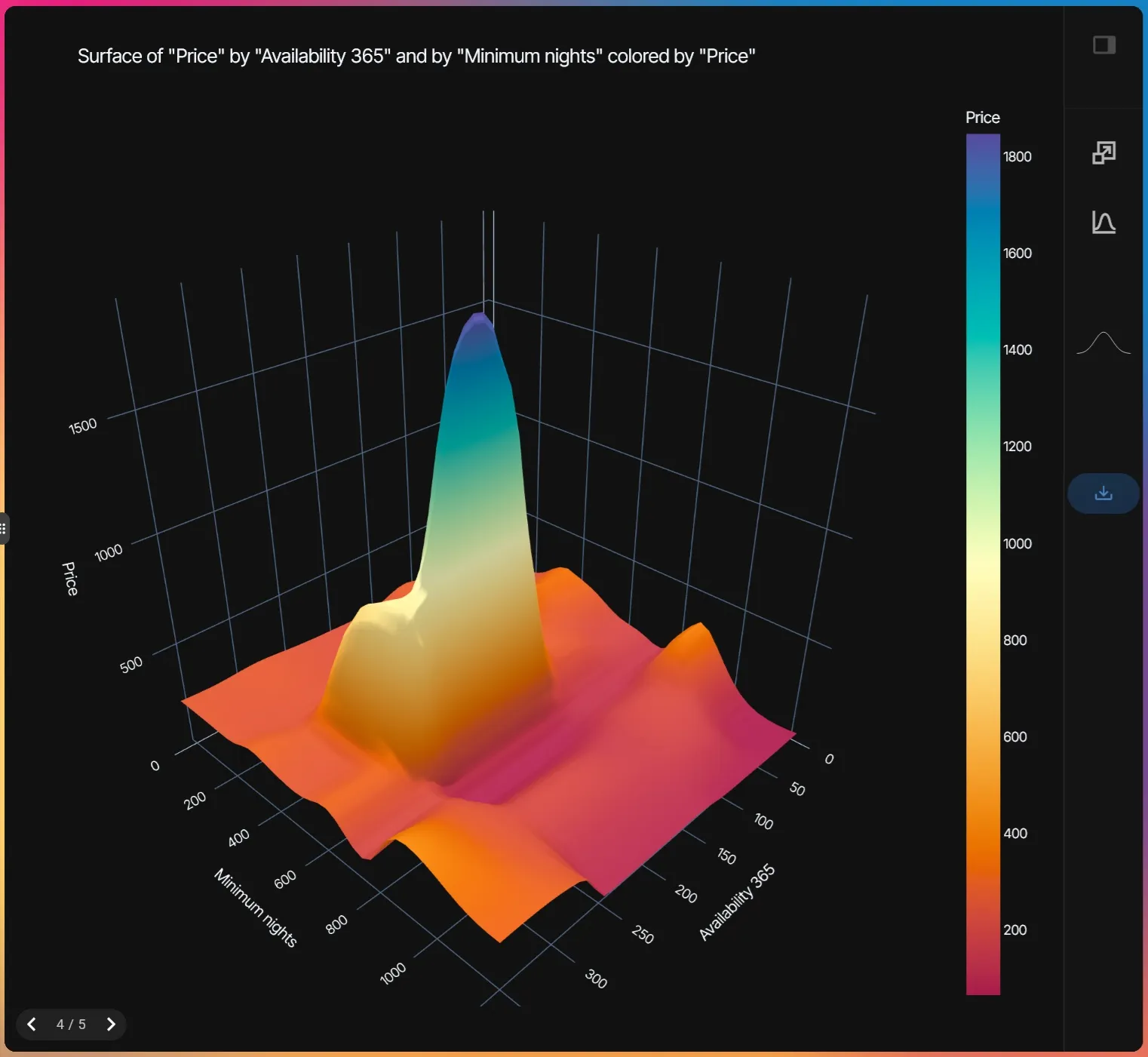Toggle the side panel icon
1148x1057 pixels.
(x=1103, y=45)
